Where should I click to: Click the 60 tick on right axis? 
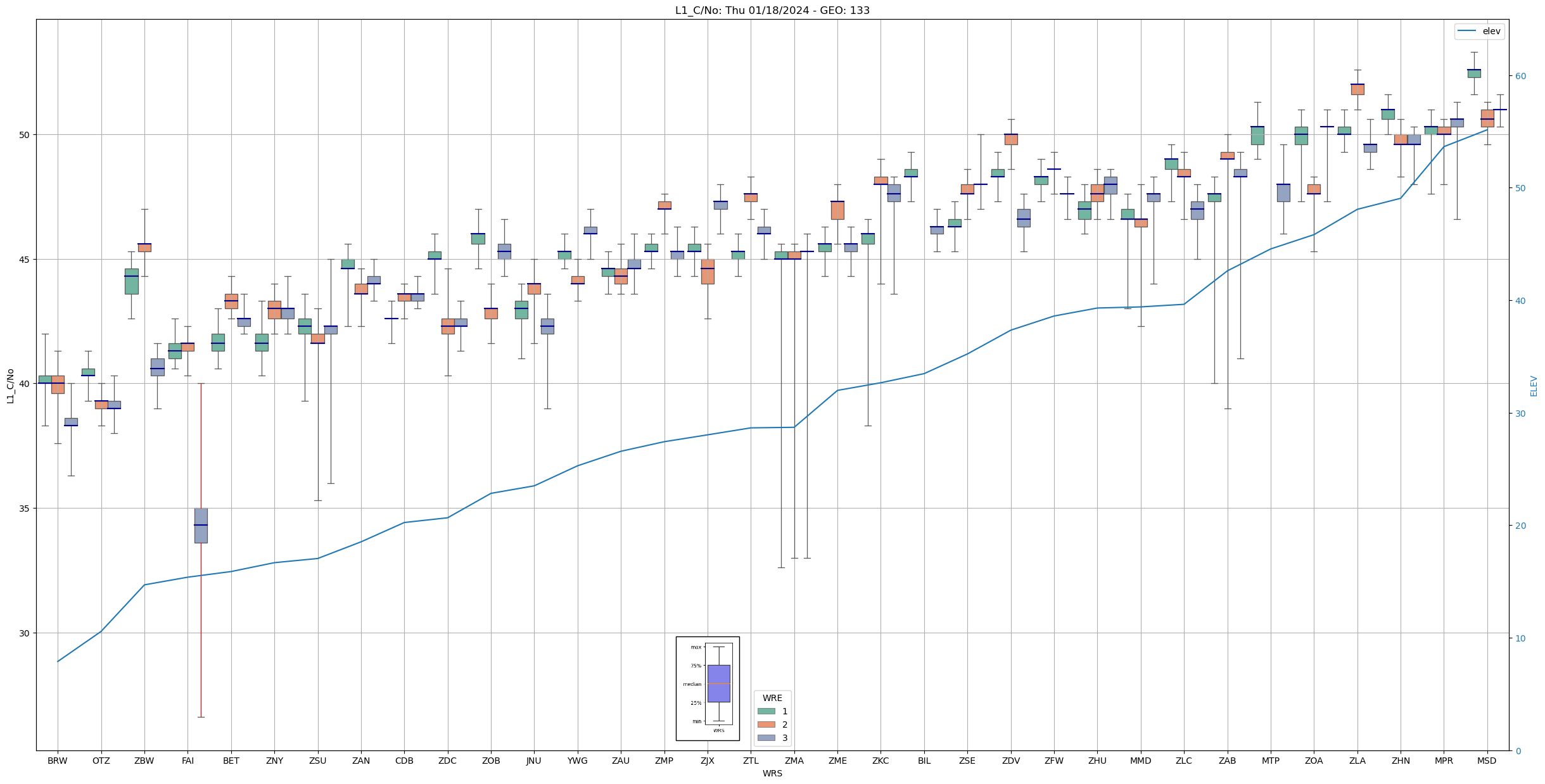tap(1520, 76)
